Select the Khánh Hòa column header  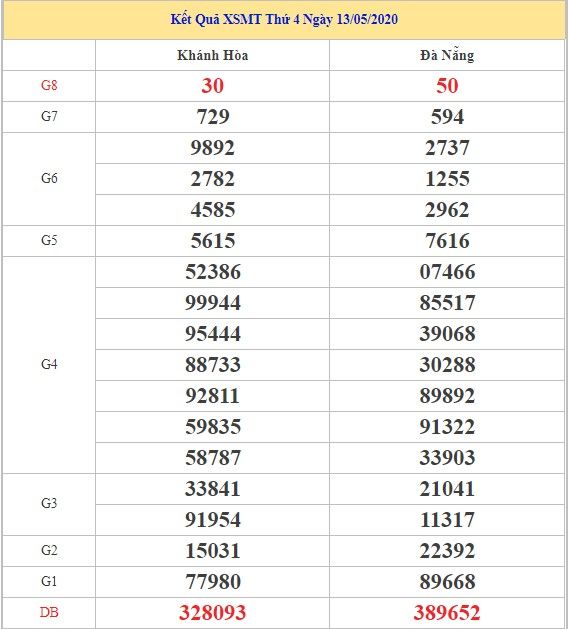pos(213,55)
